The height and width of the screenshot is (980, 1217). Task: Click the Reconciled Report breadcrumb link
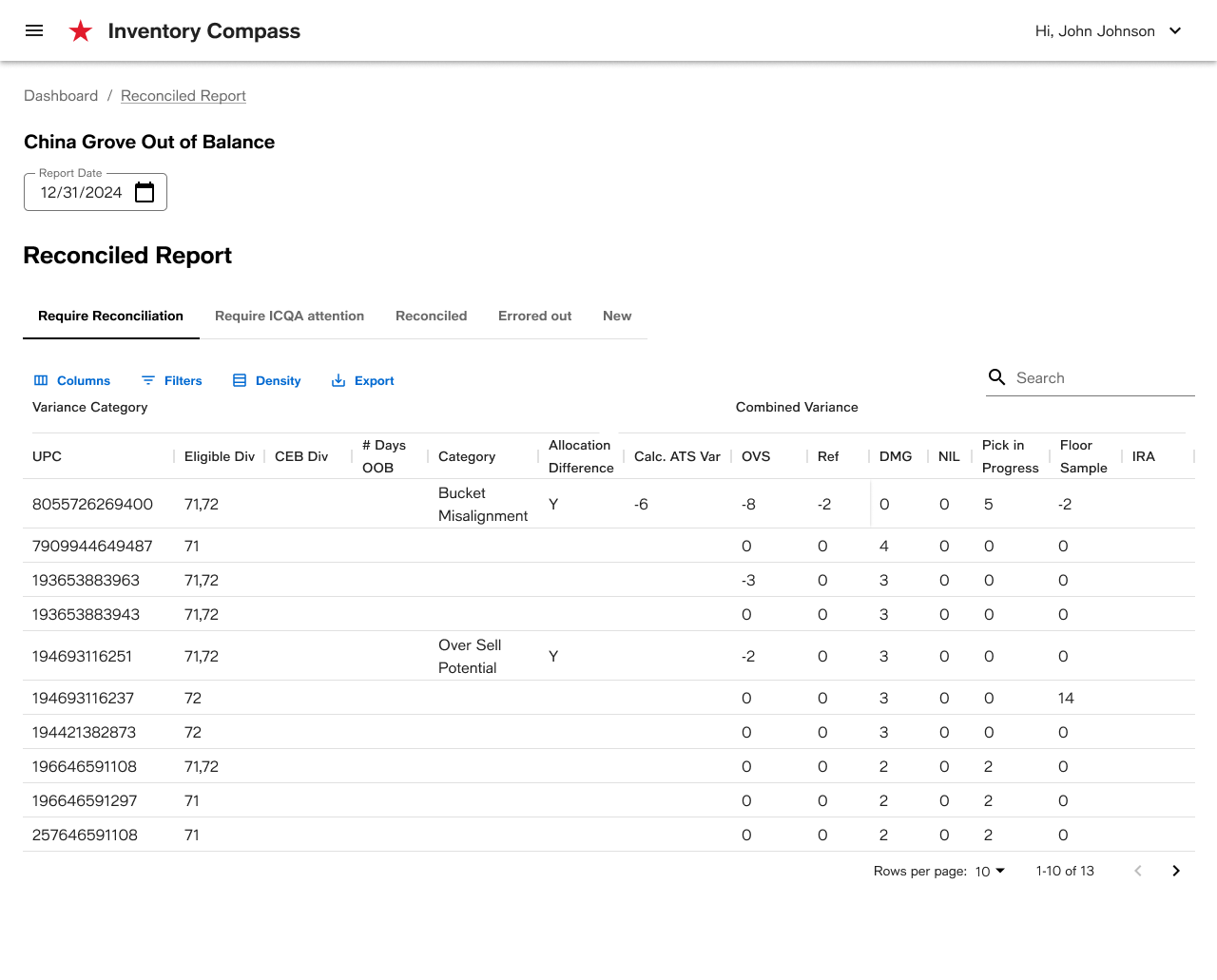[x=184, y=96]
